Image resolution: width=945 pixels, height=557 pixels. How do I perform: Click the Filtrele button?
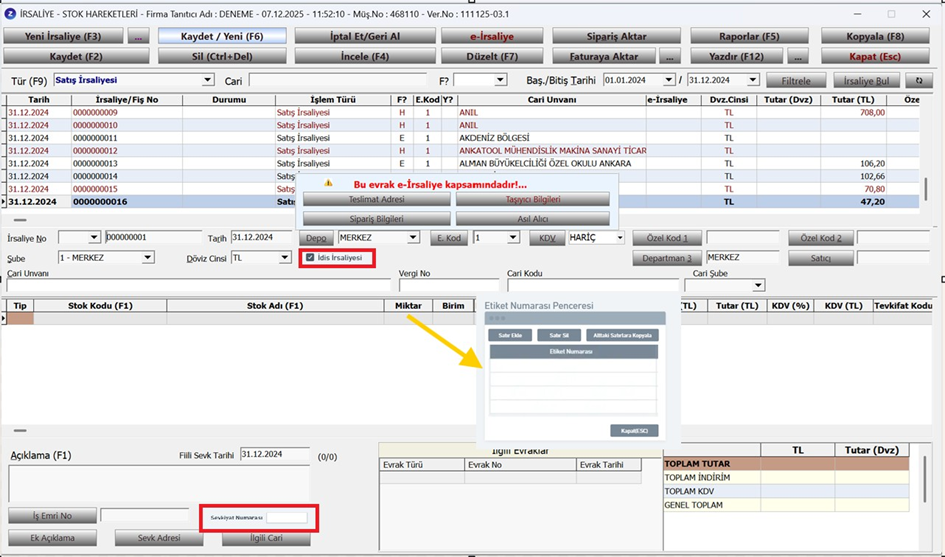point(796,81)
